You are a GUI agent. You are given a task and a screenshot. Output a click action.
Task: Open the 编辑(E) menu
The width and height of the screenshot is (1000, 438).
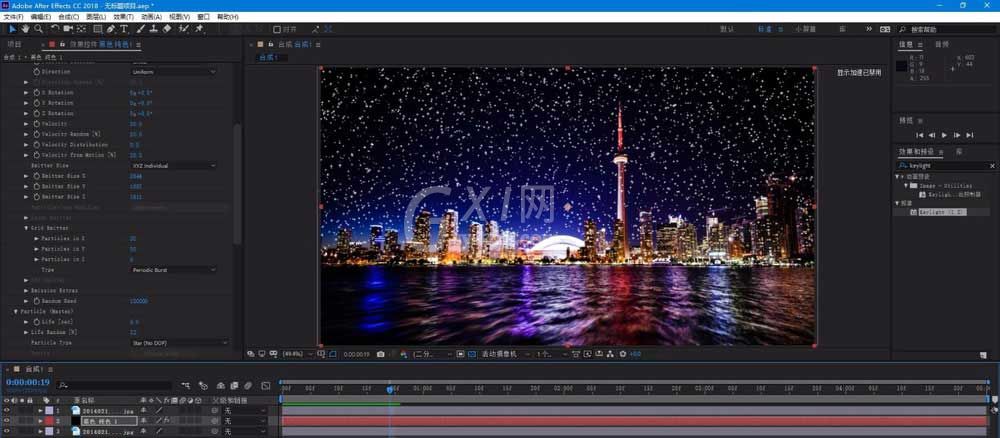point(41,17)
